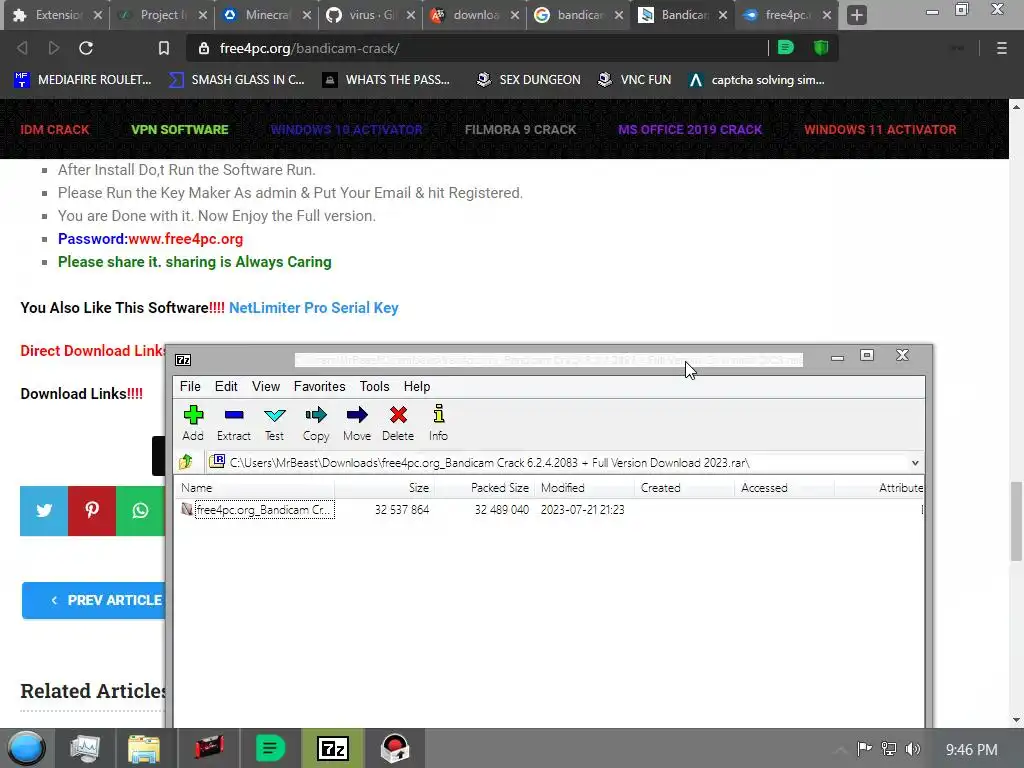Image resolution: width=1024 pixels, height=768 pixels.
Task: Open the Tools menu in 7-Zip
Action: [374, 387]
